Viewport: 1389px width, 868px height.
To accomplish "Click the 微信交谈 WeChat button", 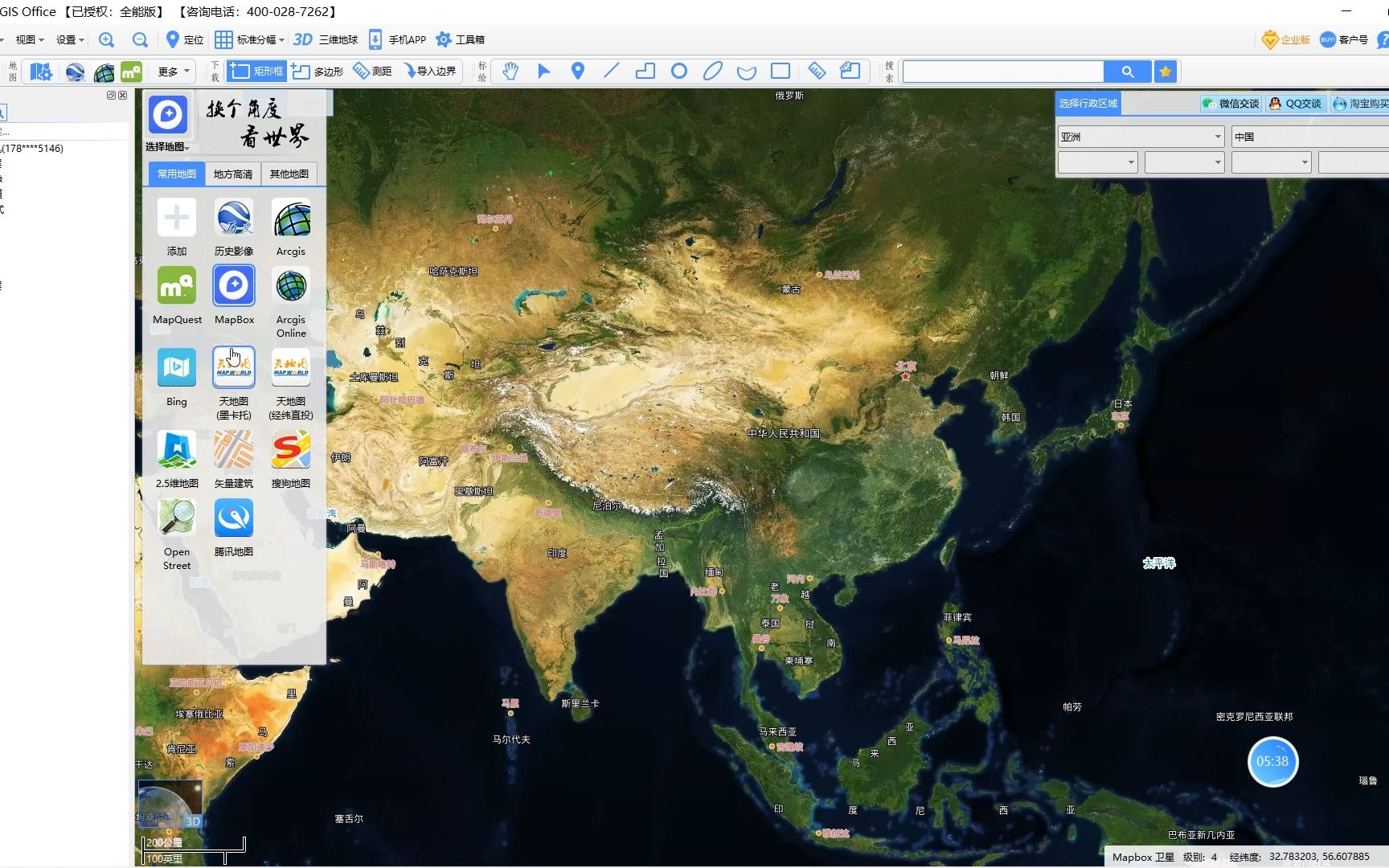I will [1231, 104].
